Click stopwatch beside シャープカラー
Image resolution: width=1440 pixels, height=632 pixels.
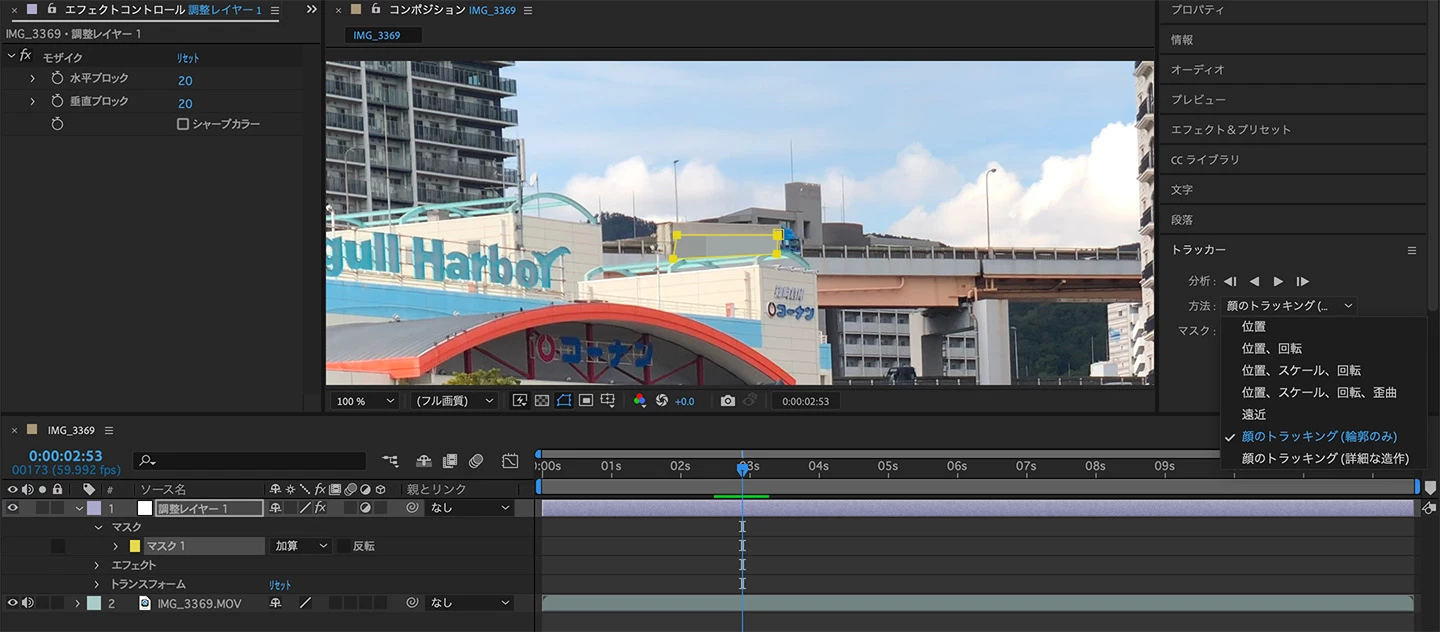point(57,124)
